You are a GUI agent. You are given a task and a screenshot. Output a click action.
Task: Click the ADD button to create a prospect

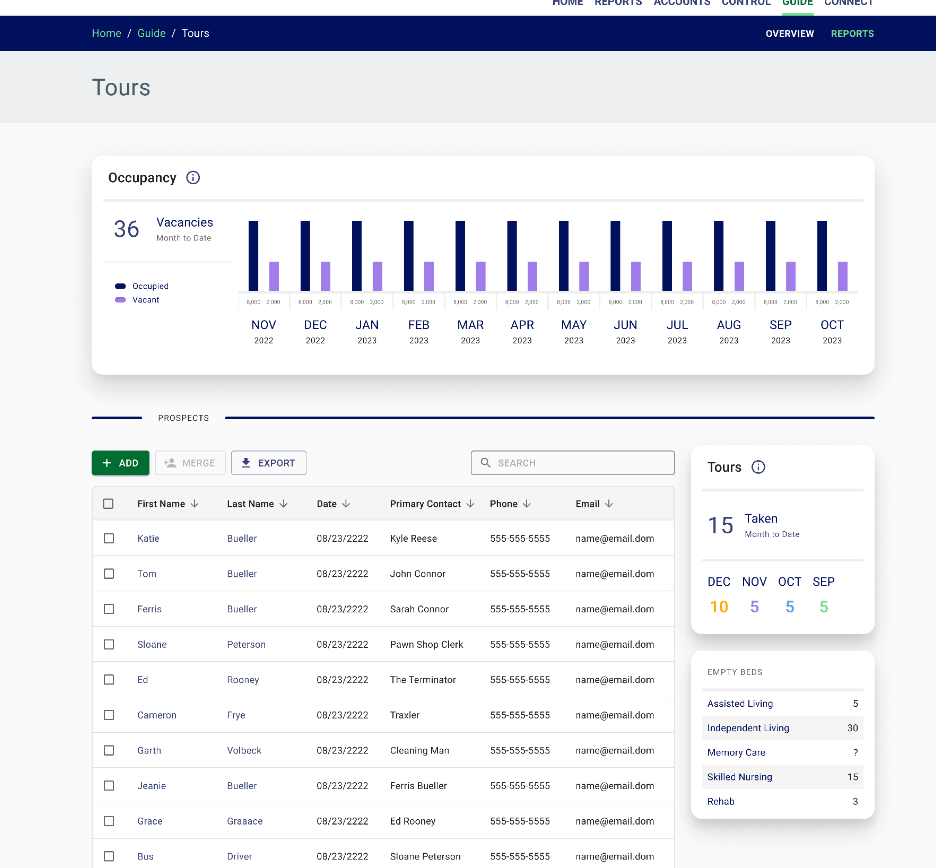[120, 463]
